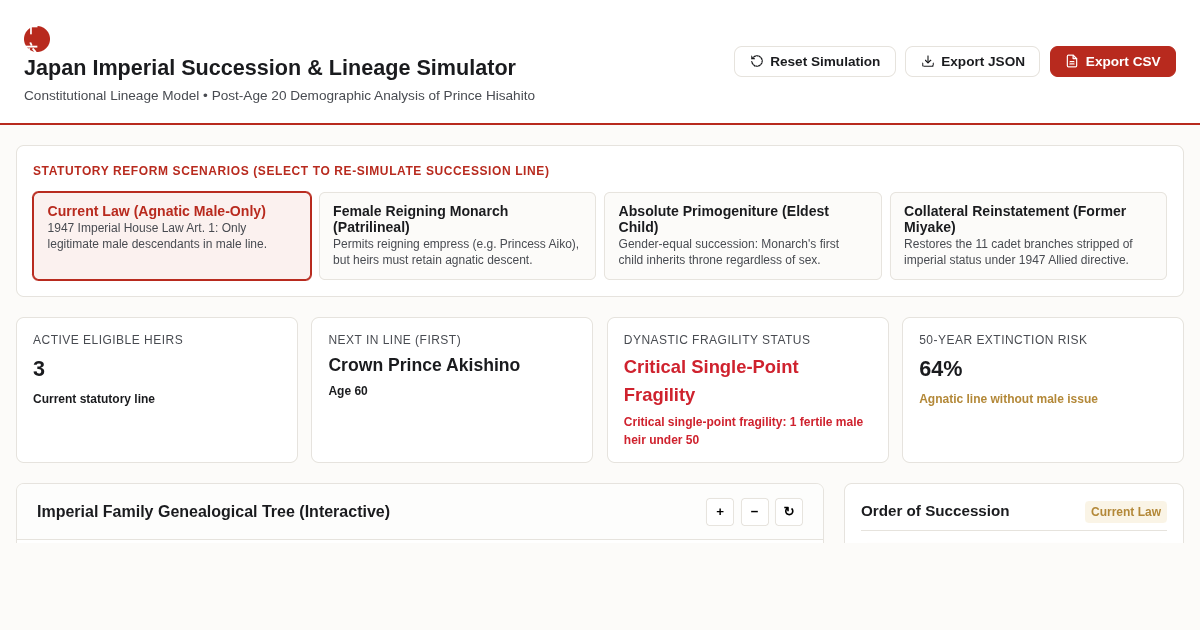Export data as JSON
Viewport: 1200px width, 630px height.
click(972, 61)
